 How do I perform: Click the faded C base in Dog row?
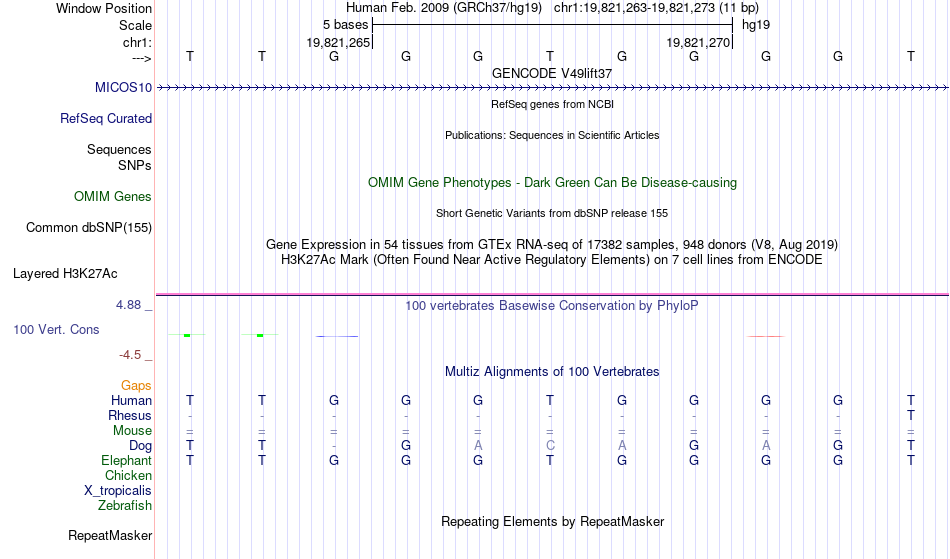click(550, 446)
